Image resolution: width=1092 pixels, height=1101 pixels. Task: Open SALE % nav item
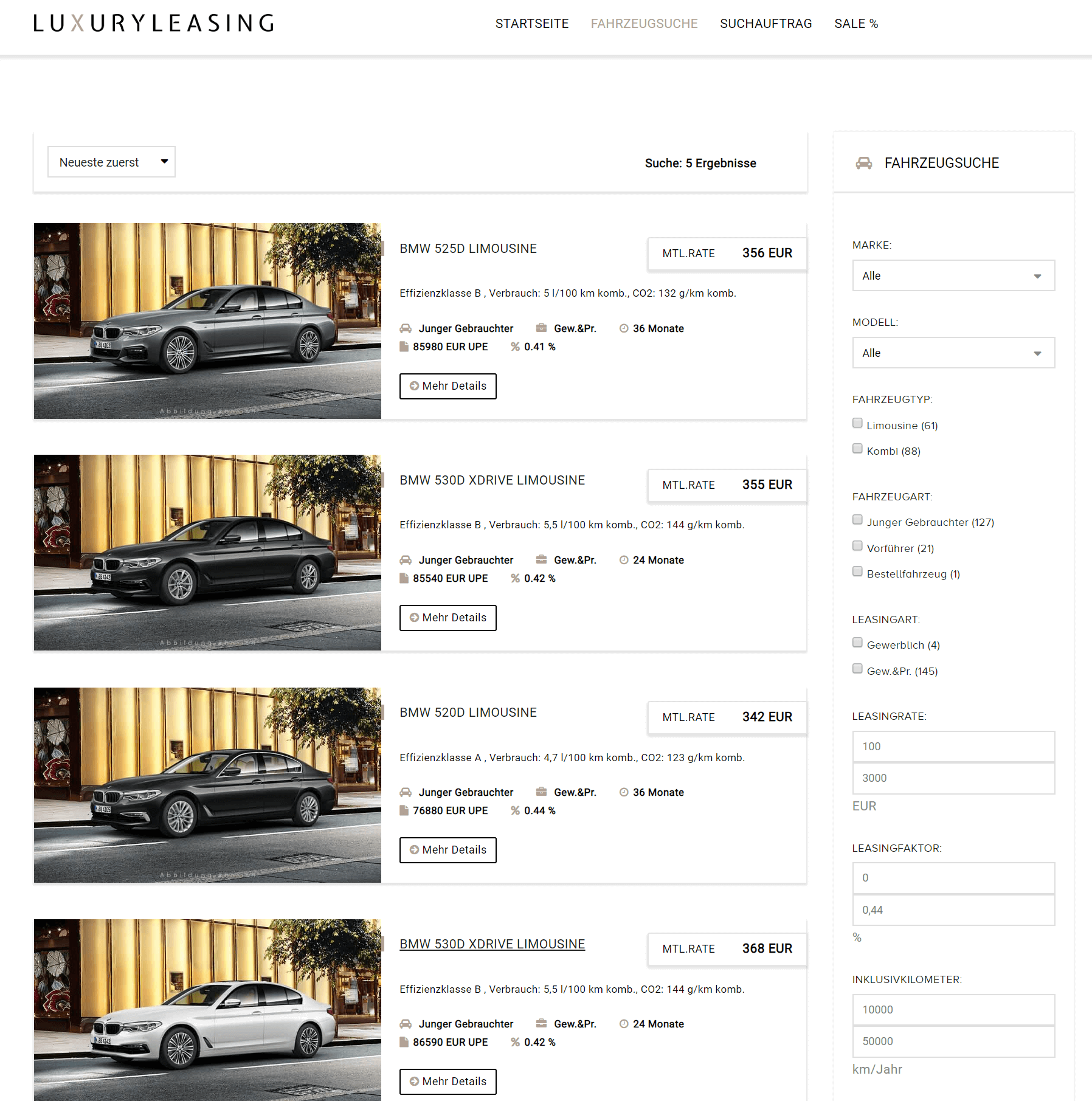pos(856,24)
